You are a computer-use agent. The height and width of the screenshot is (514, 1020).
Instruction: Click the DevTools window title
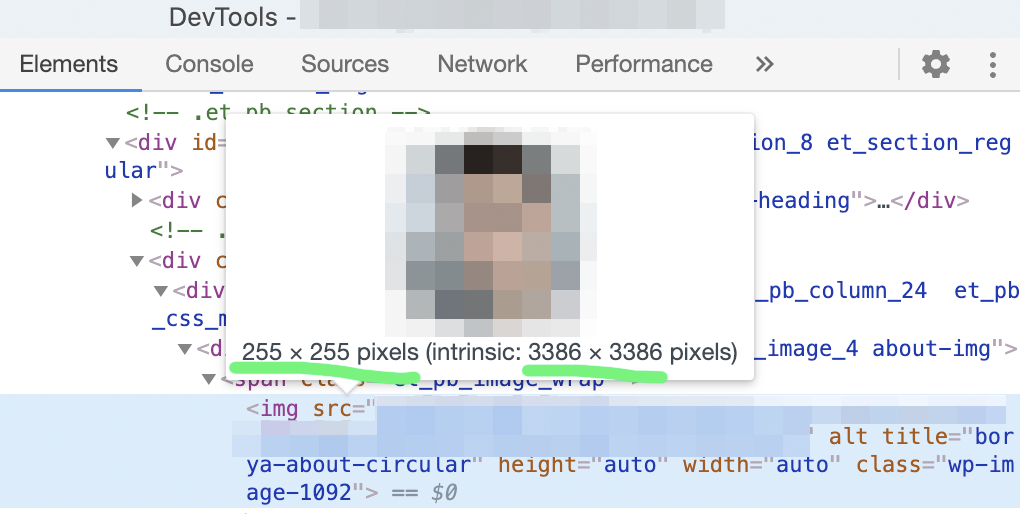(232, 18)
